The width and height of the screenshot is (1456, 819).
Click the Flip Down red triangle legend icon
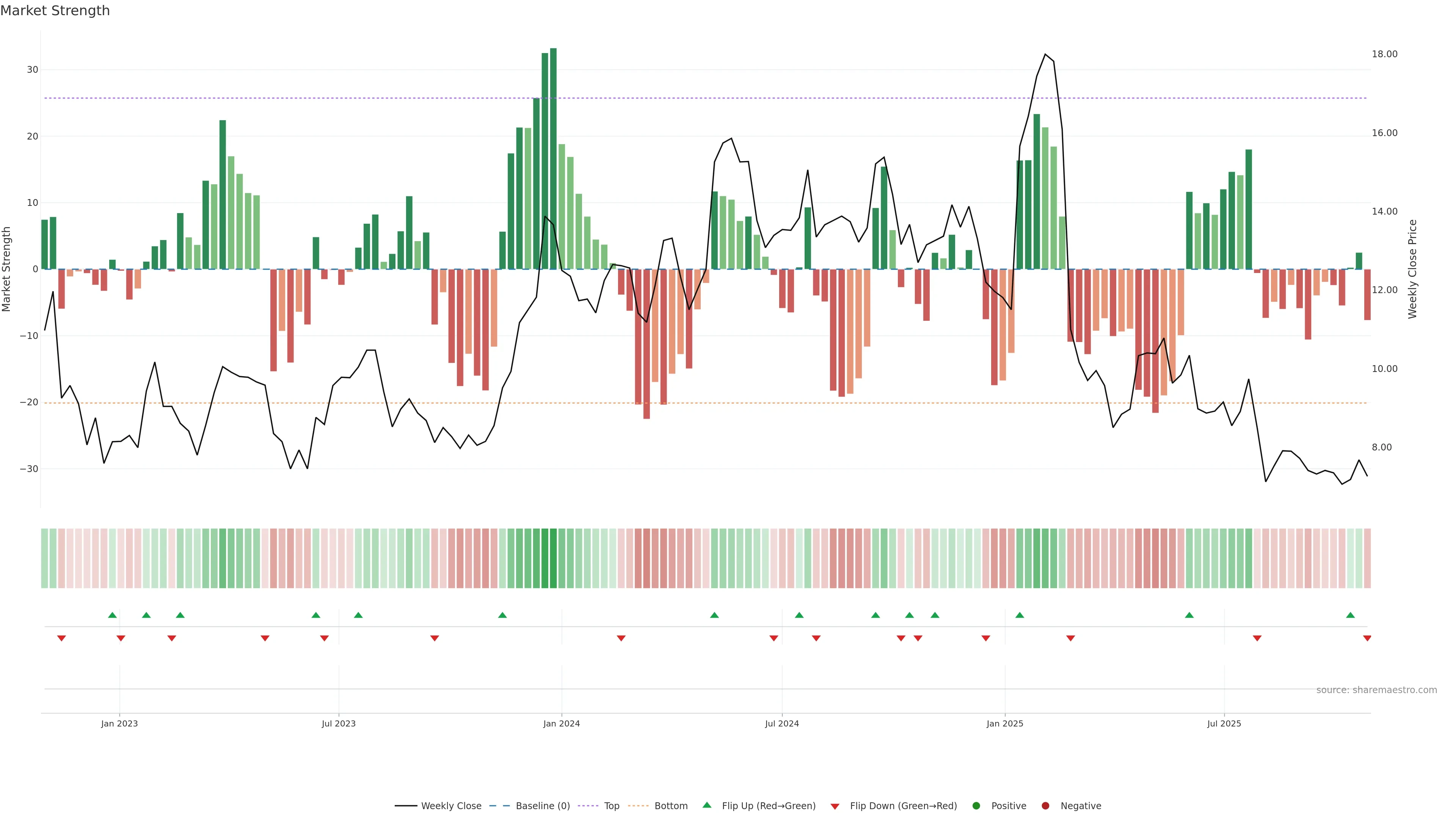point(835,806)
